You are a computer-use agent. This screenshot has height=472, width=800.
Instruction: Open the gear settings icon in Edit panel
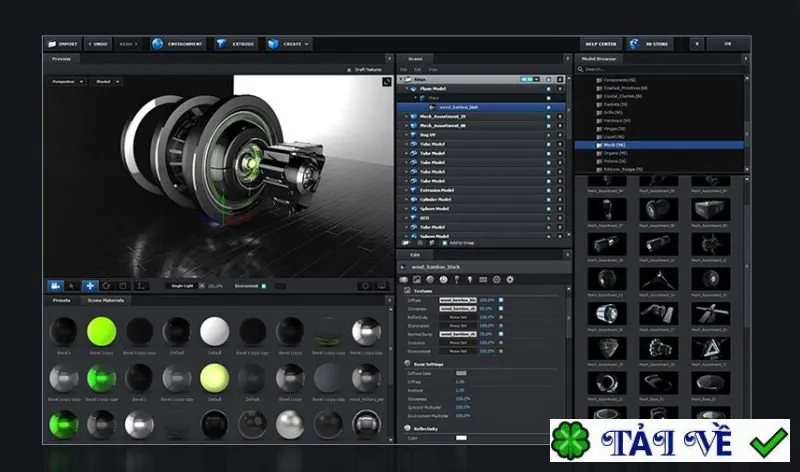(510, 280)
